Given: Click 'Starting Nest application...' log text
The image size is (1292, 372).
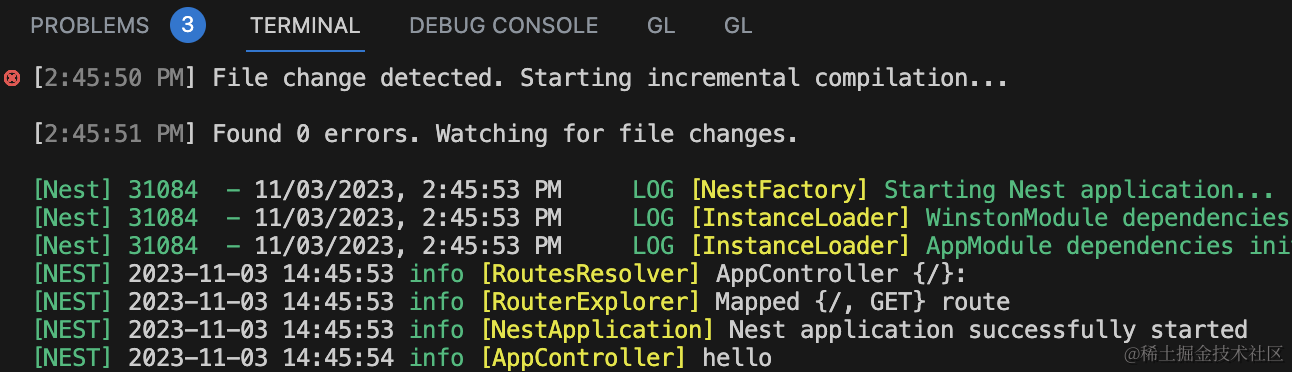Looking at the screenshot, I should click(1079, 190).
